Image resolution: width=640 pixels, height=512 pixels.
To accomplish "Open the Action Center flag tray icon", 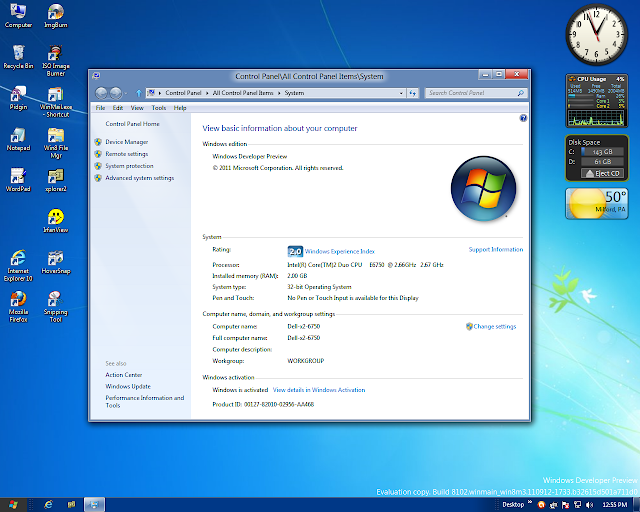I will 566,505.
